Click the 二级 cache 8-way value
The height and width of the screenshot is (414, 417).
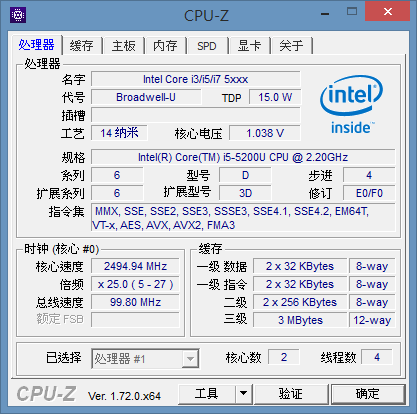[372, 302]
